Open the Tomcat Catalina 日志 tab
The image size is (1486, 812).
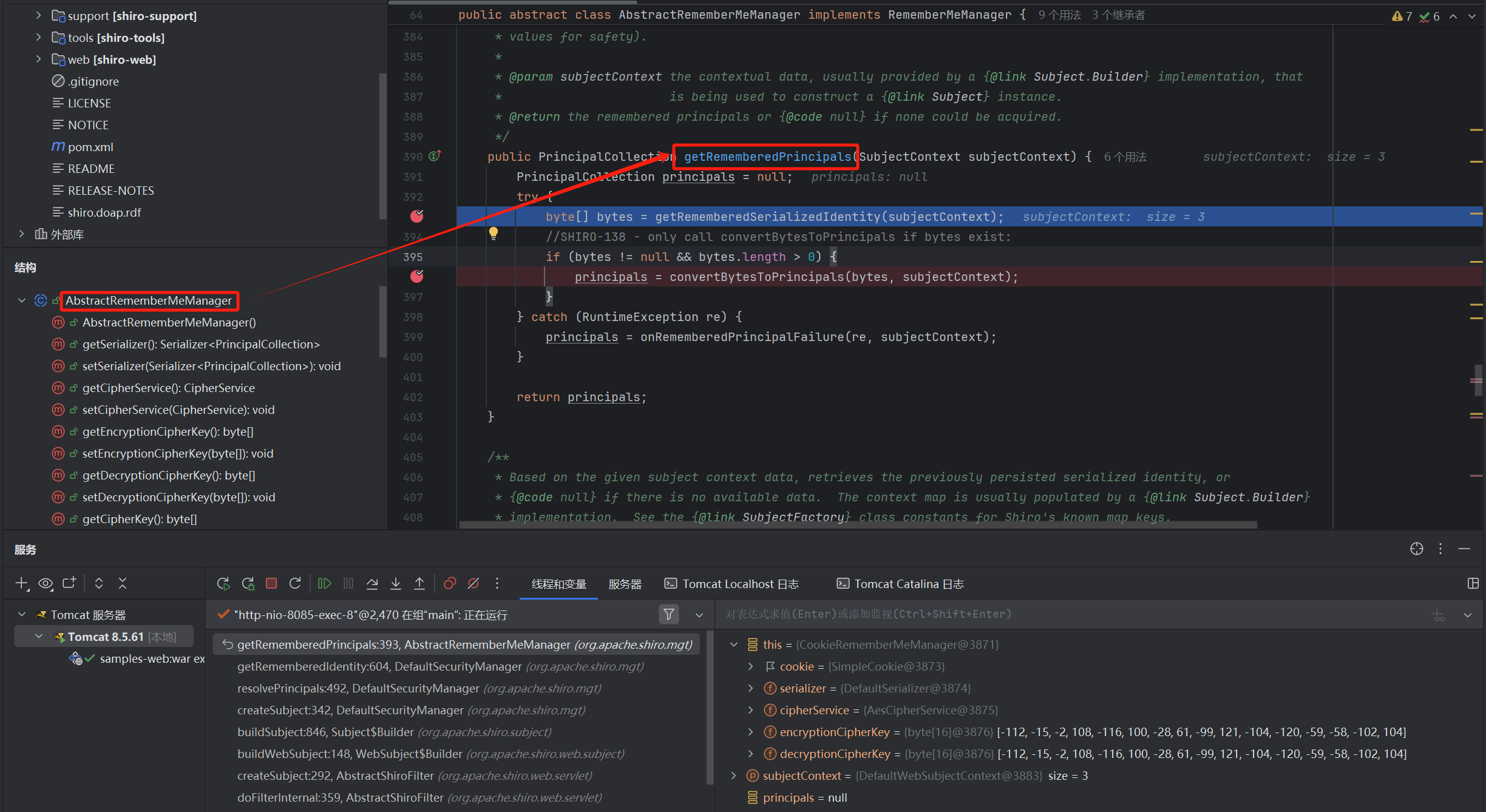point(901,584)
